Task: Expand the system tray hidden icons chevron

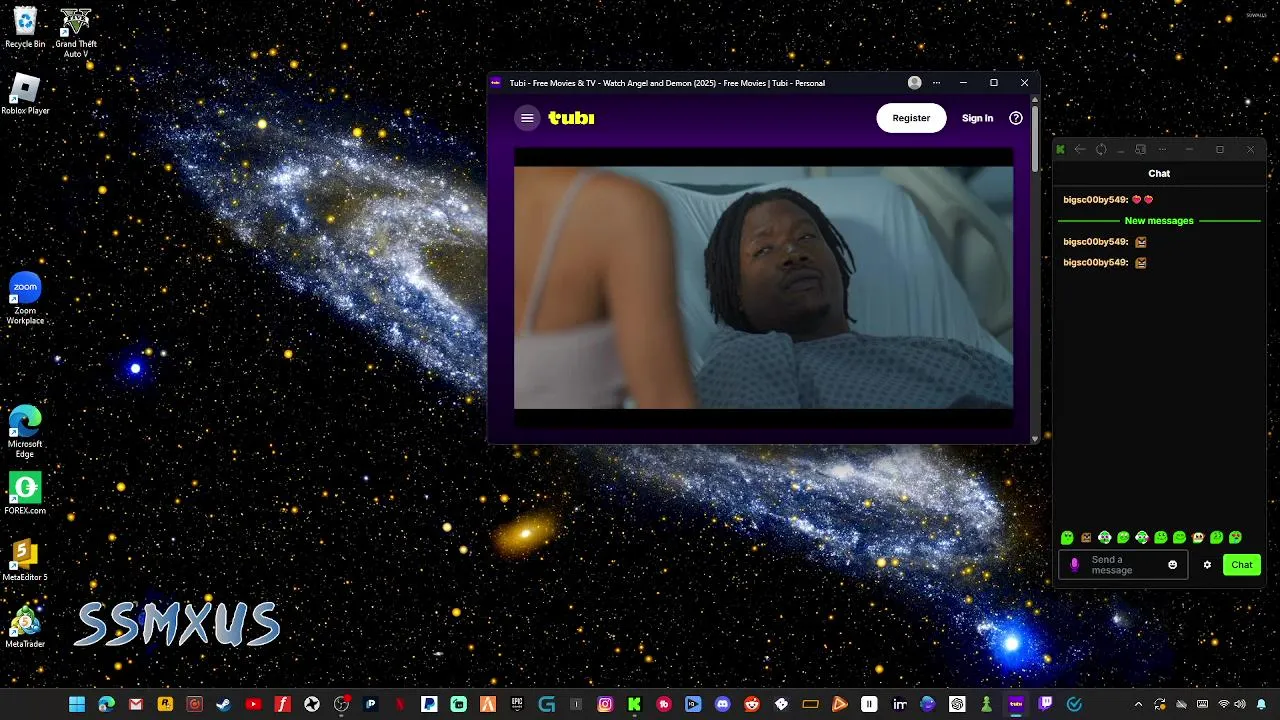Action: pyautogui.click(x=1138, y=704)
